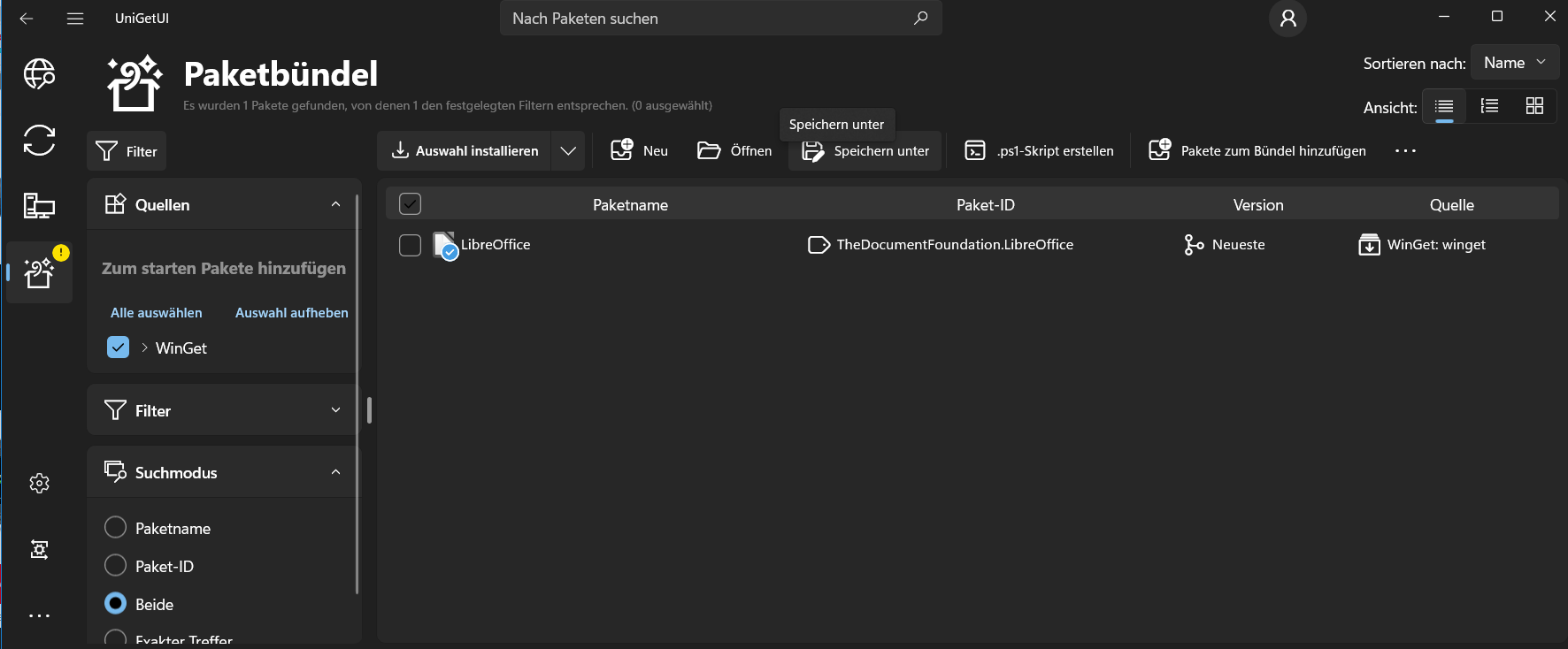
Task: Click Auswahl aufheben link
Action: click(x=291, y=313)
